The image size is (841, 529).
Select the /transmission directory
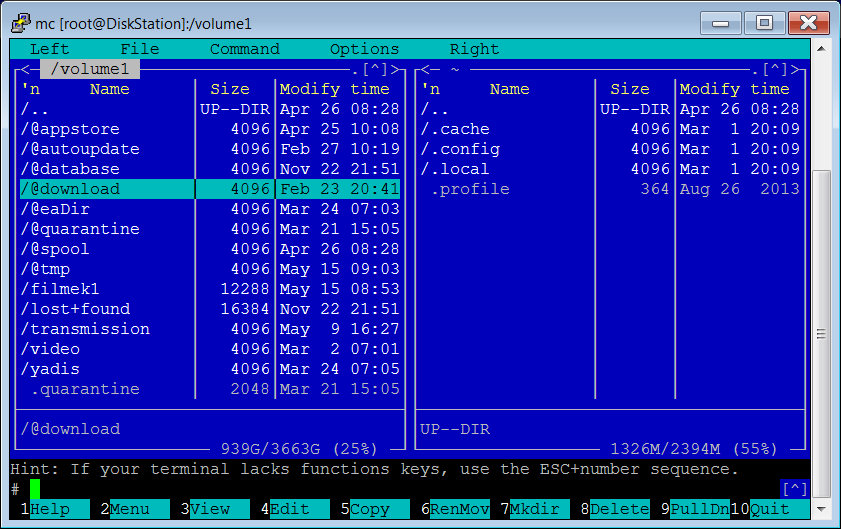click(210, 329)
